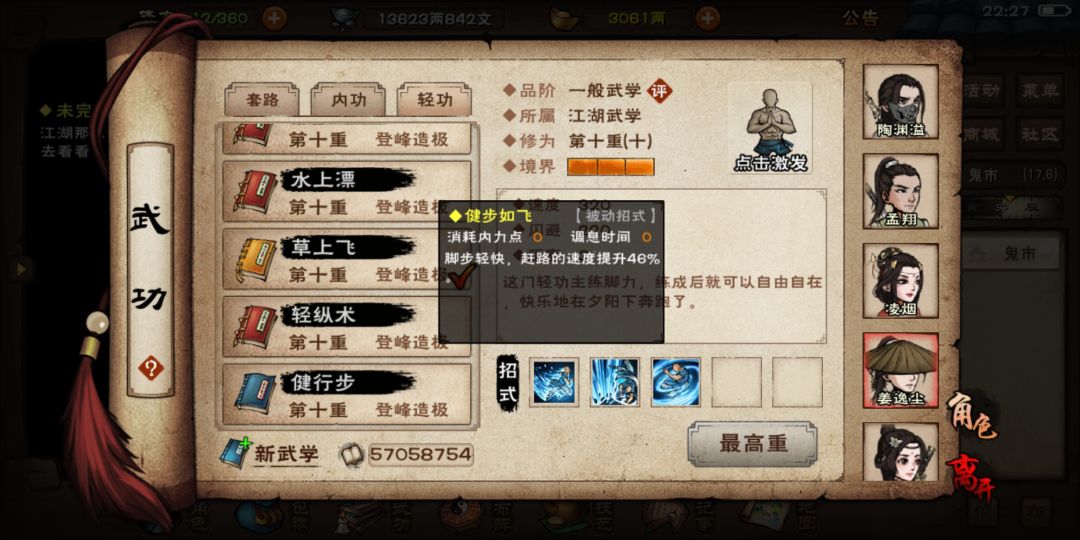The width and height of the screenshot is (1080, 540).
Task: Click the plus icon next to stamina
Action: pyautogui.click(x=274, y=18)
